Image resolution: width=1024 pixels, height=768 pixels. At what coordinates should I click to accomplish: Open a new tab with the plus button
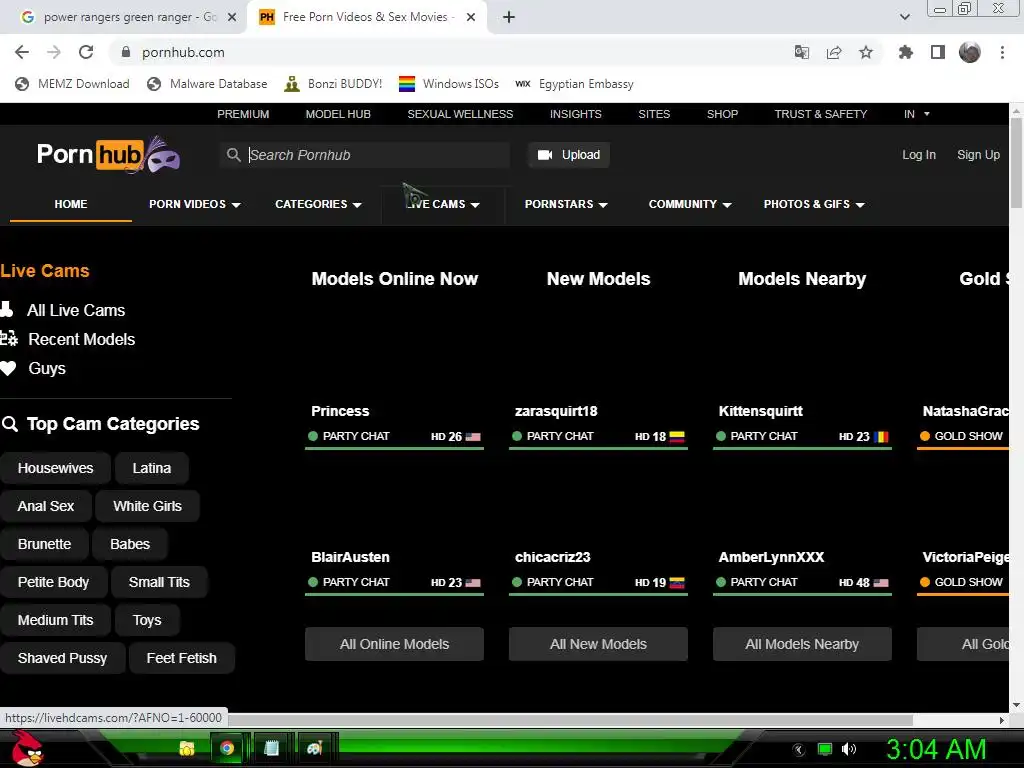tap(509, 17)
